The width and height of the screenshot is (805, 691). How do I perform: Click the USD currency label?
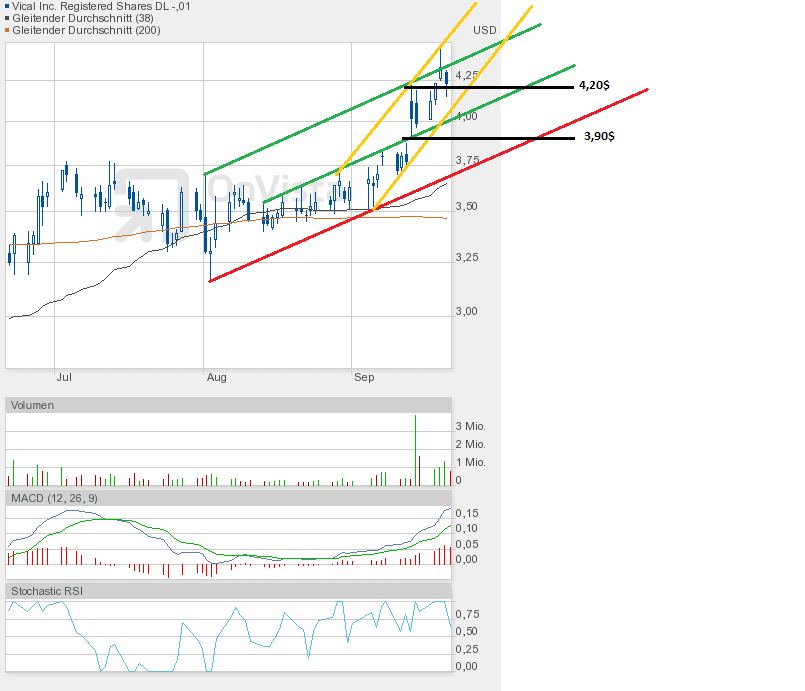(x=485, y=30)
